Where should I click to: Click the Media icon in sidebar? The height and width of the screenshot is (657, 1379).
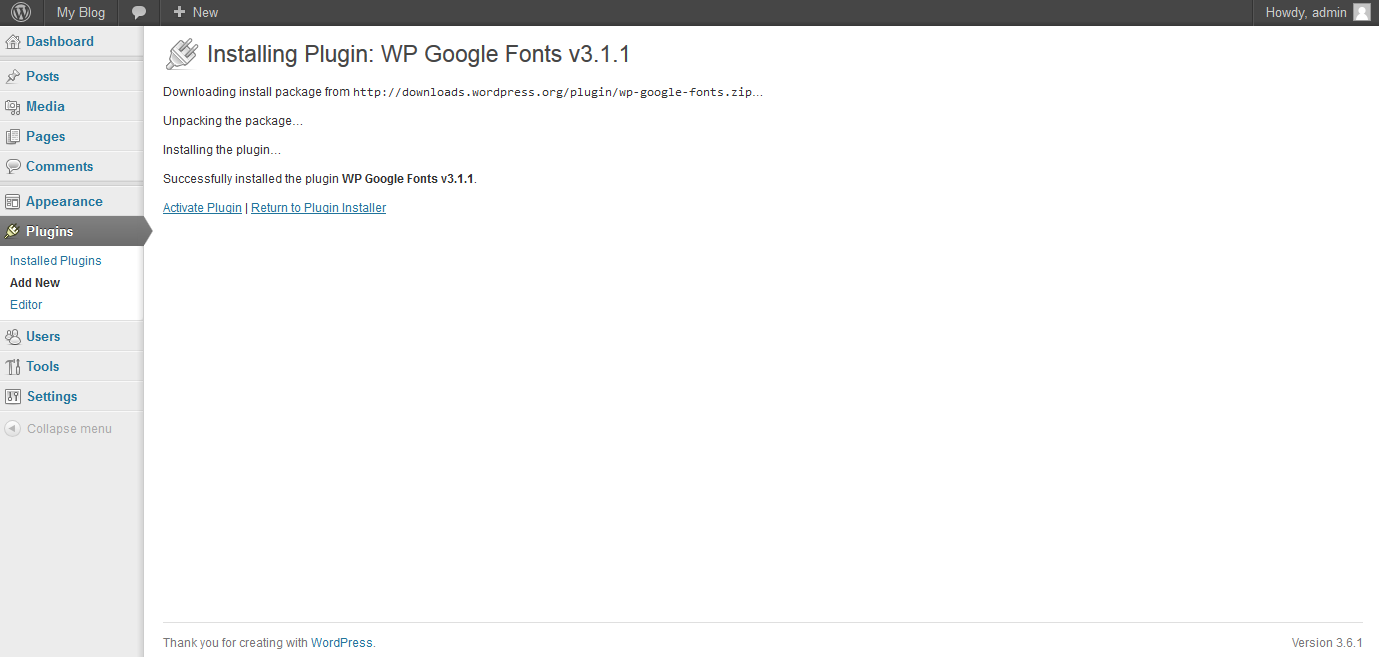[x=13, y=107]
